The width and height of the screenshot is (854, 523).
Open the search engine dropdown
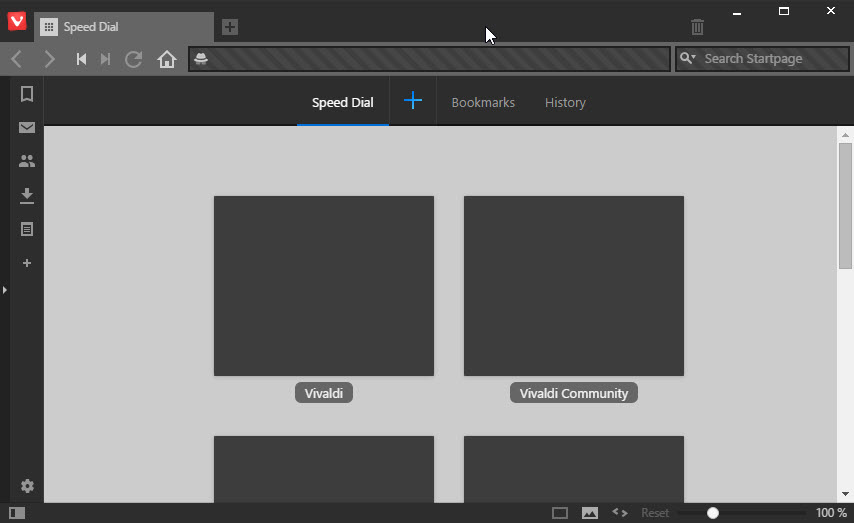pos(687,58)
